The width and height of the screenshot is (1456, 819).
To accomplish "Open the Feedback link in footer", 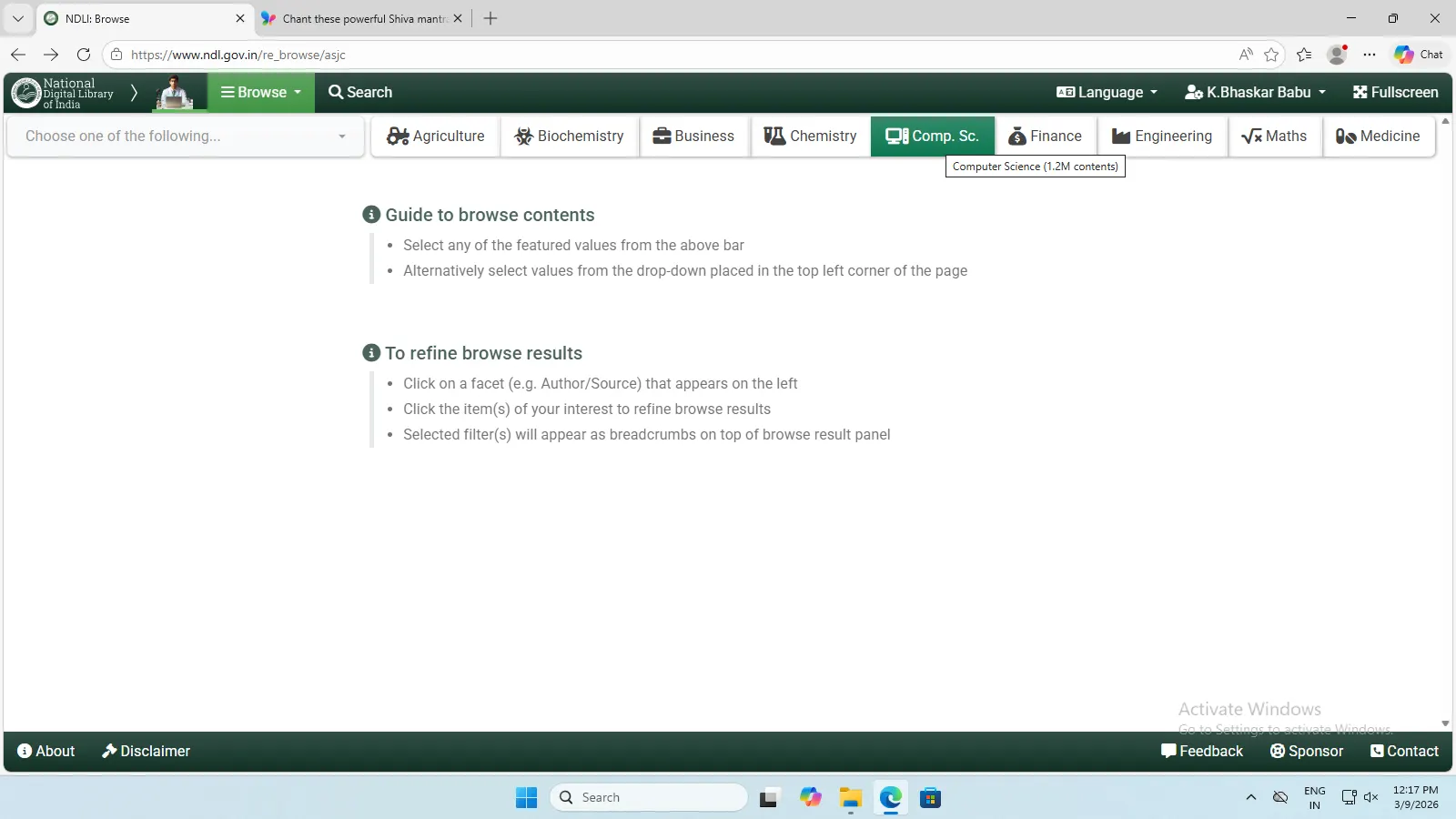I will point(1201,752).
